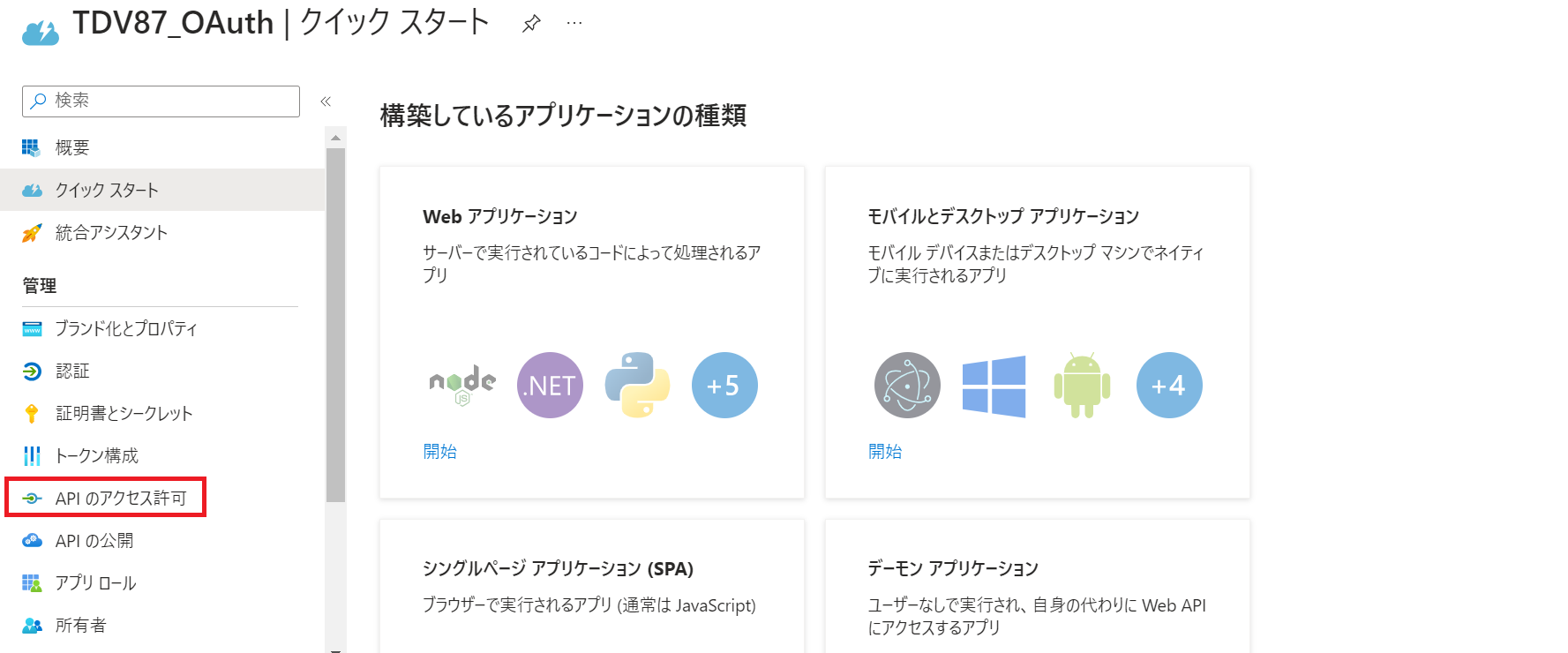
Task: Click the Android robot icon
Action: 1082,385
